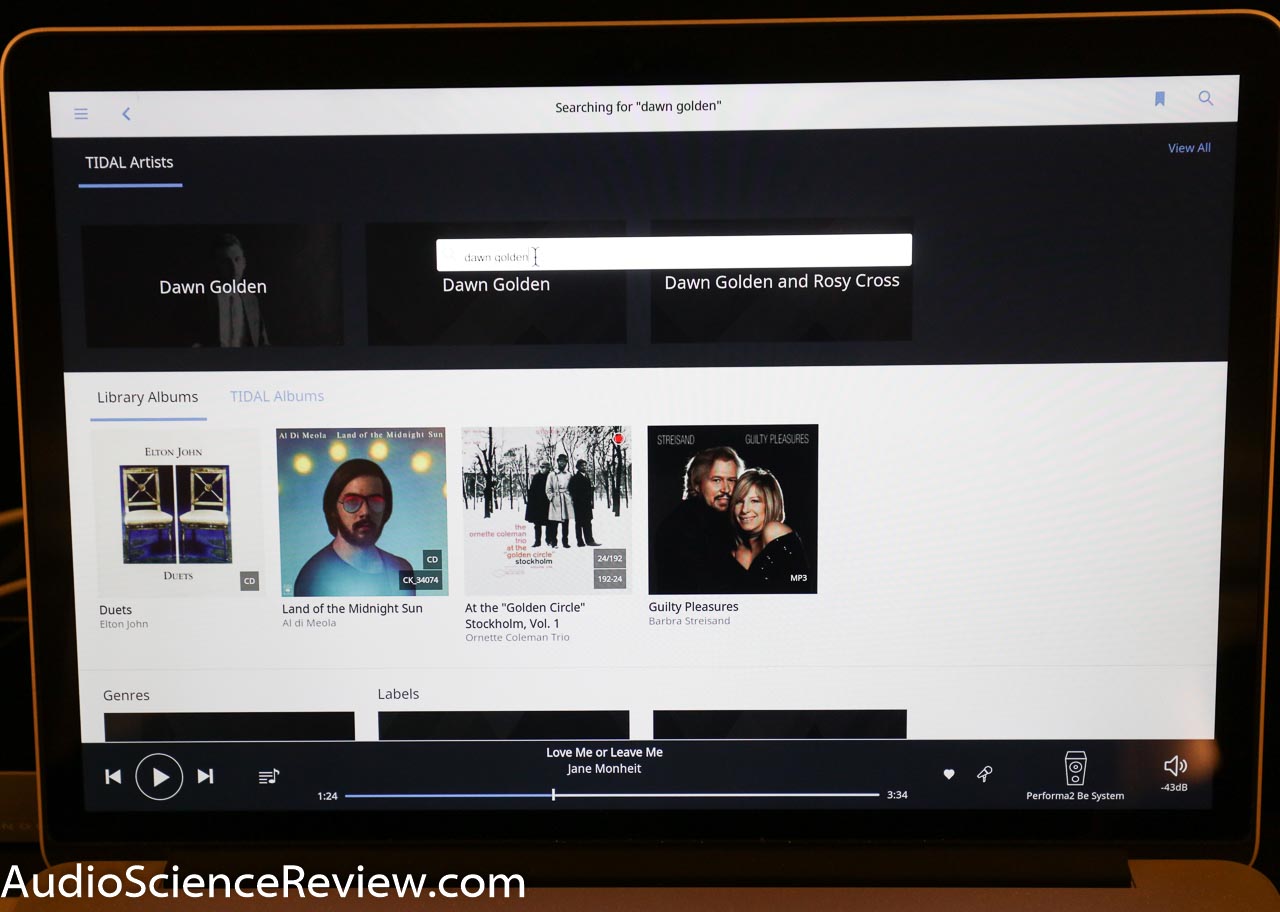Click the search magnifier icon
The width and height of the screenshot is (1280, 912).
(1206, 98)
